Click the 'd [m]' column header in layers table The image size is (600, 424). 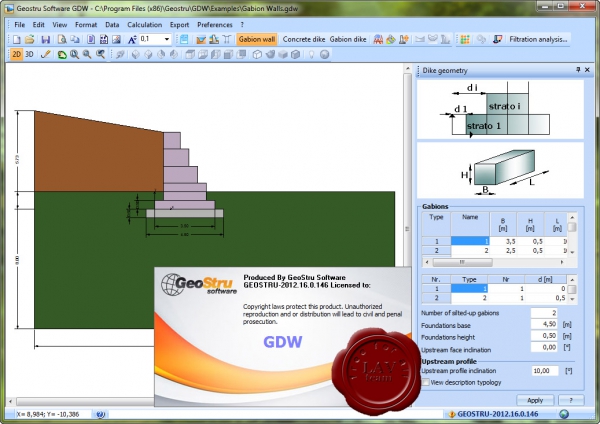(x=545, y=279)
